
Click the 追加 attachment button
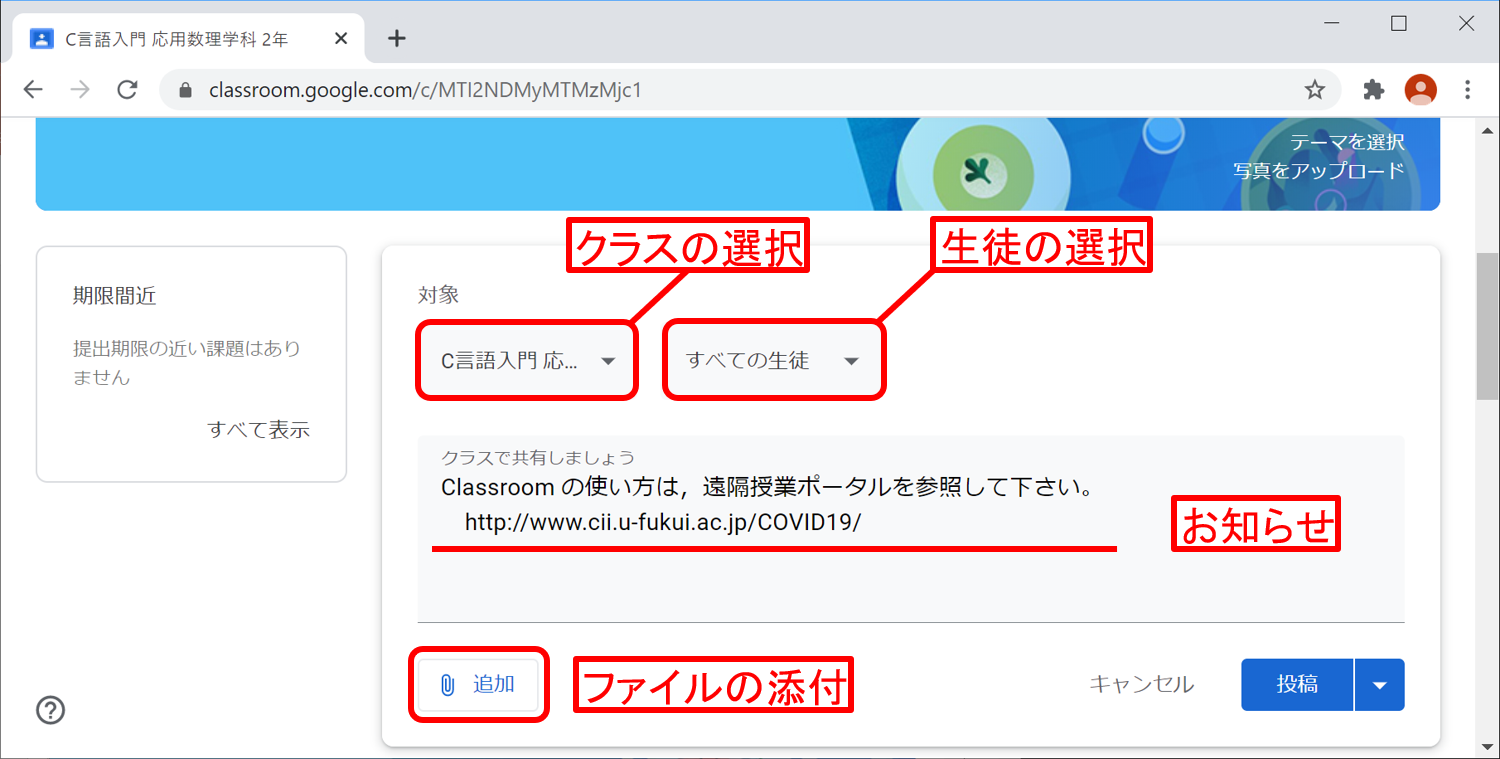[478, 684]
